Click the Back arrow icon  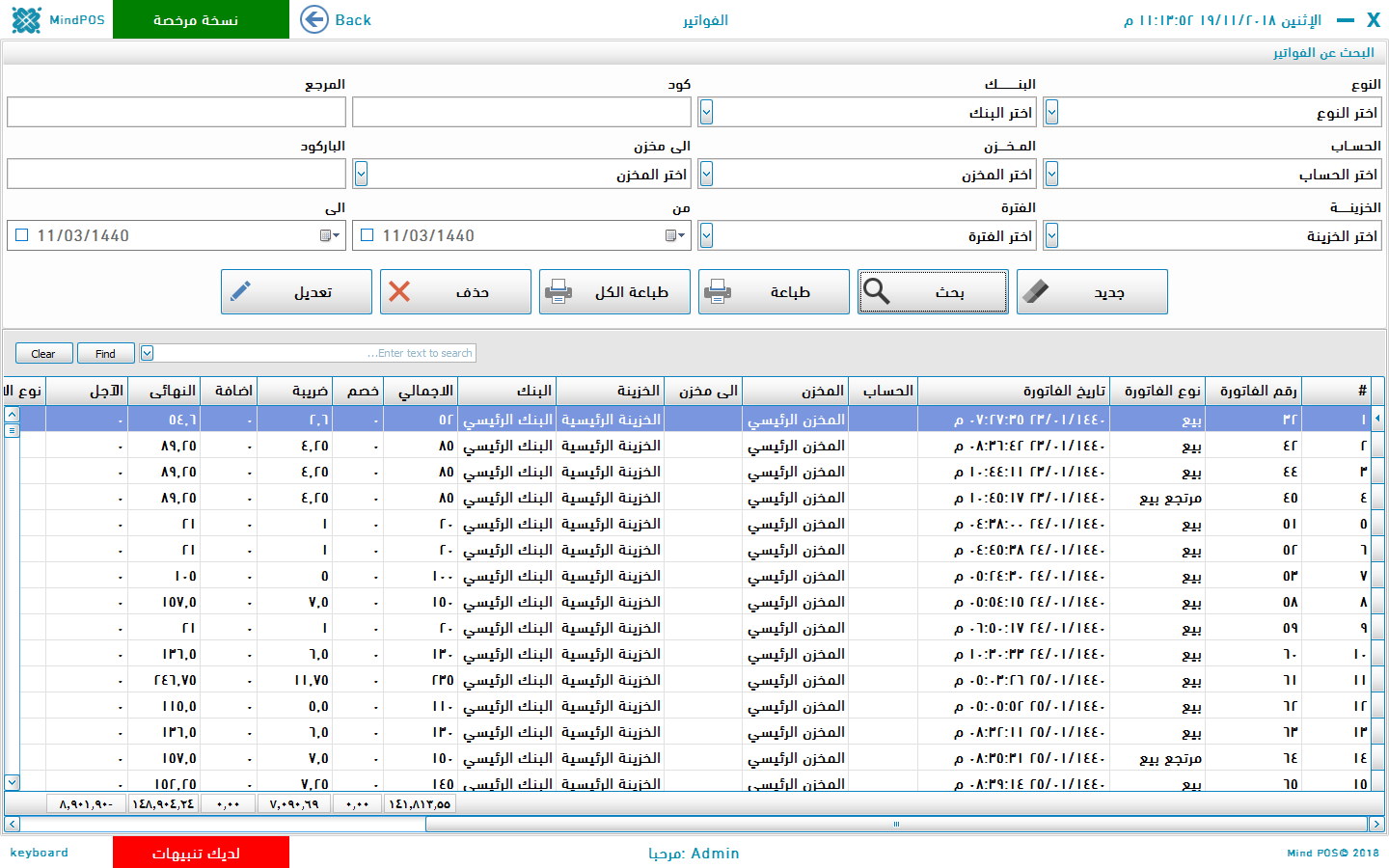point(314,19)
